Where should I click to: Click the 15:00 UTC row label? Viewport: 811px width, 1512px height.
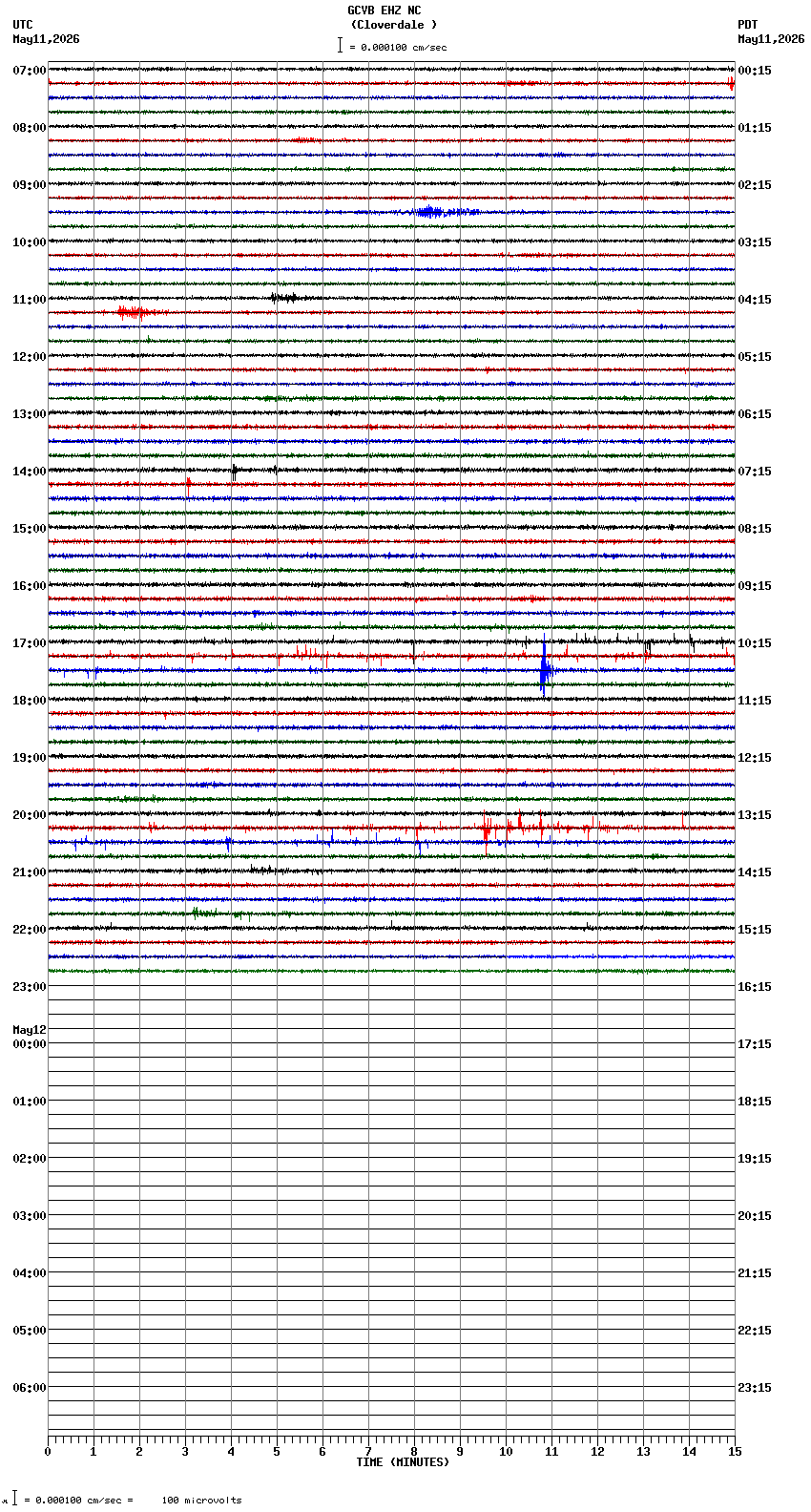(x=30, y=529)
